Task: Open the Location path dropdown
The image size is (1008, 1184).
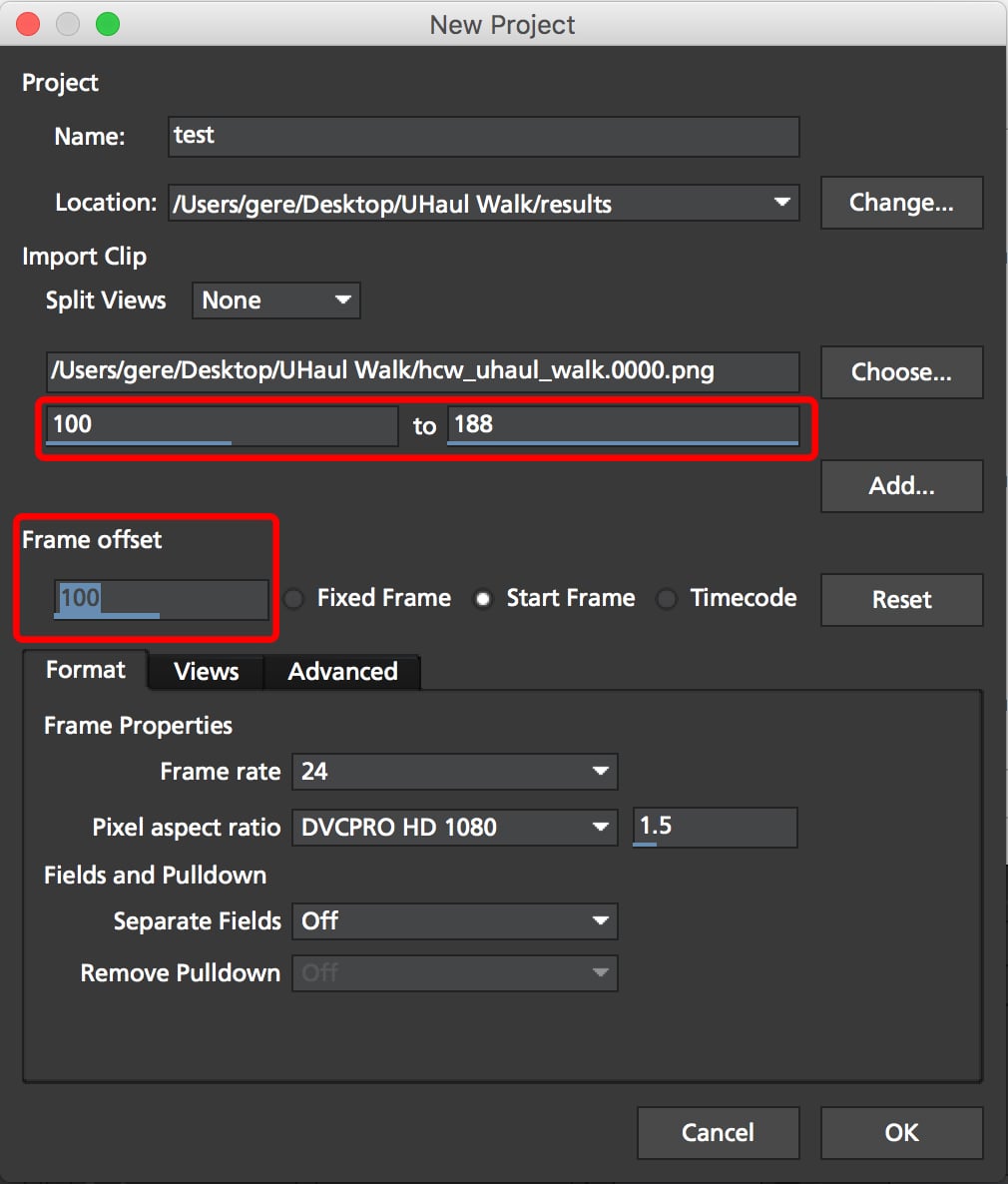Action: [781, 203]
